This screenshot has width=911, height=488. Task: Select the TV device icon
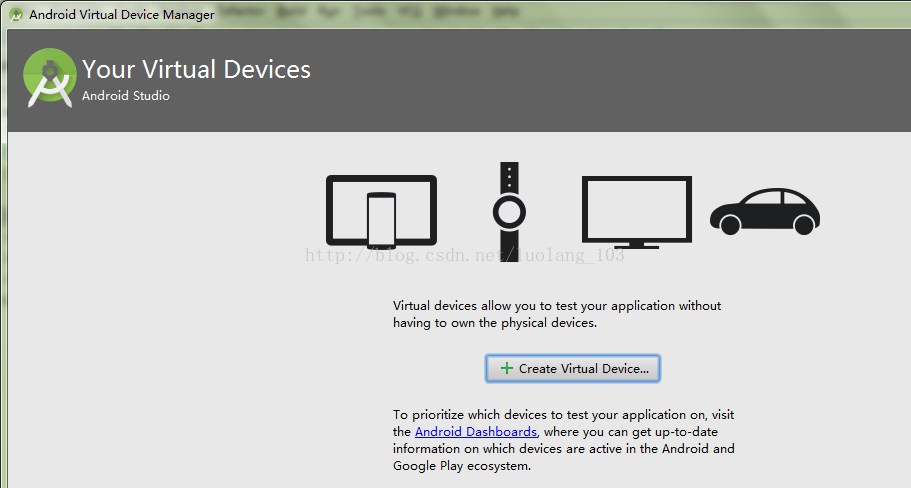point(637,213)
